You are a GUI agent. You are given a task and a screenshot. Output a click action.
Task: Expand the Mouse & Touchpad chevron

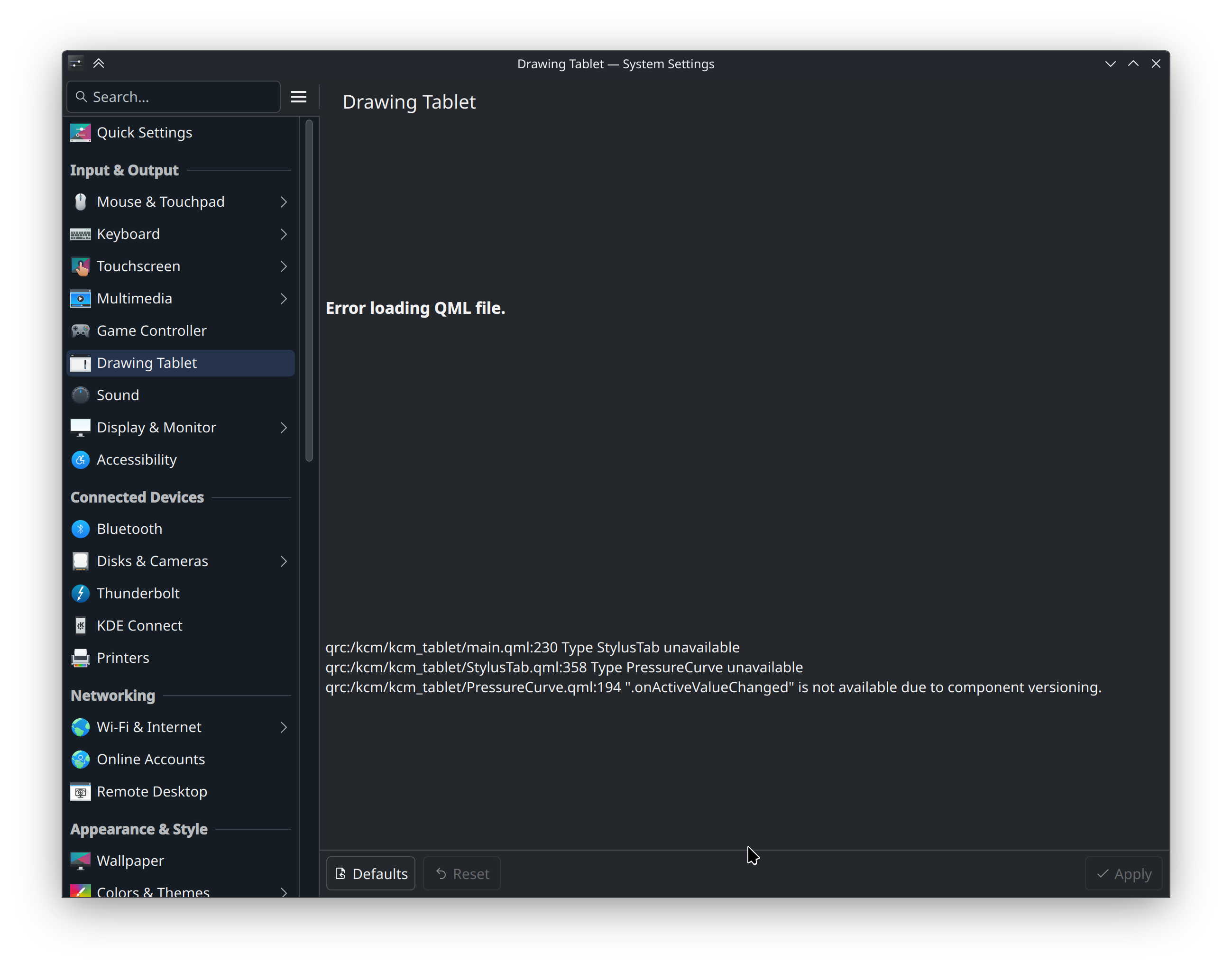pyautogui.click(x=283, y=202)
